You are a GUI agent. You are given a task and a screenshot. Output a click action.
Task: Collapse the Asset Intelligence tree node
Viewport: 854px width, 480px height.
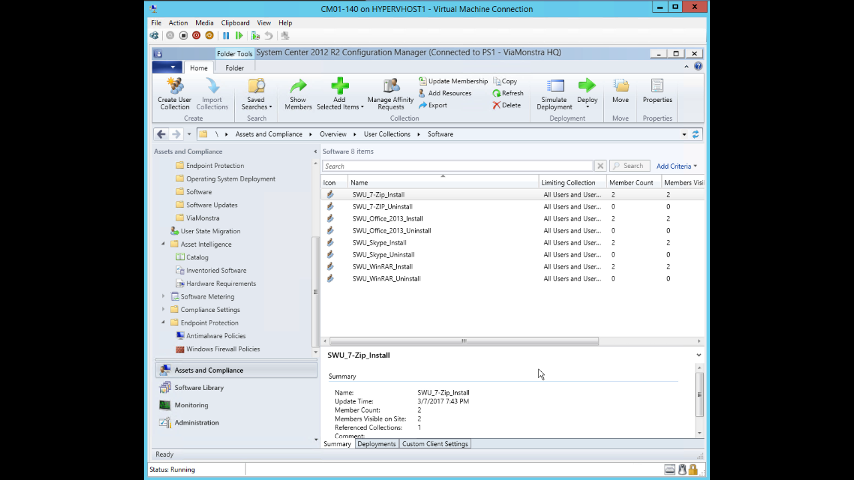(x=164, y=244)
